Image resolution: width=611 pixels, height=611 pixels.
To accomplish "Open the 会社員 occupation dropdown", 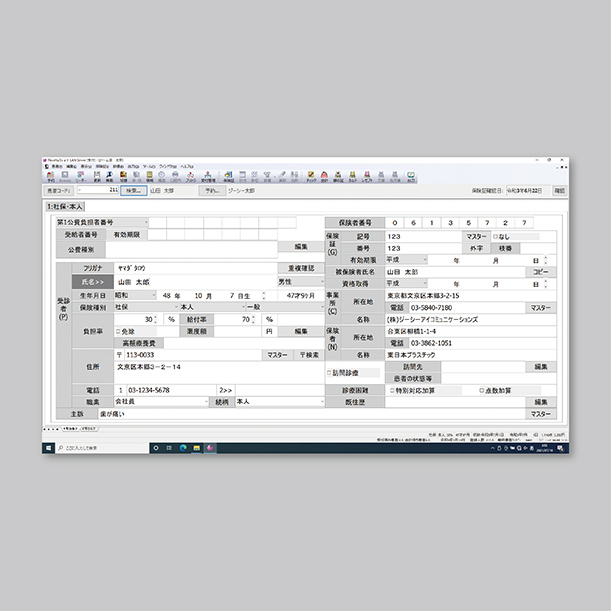I will tap(206, 401).
